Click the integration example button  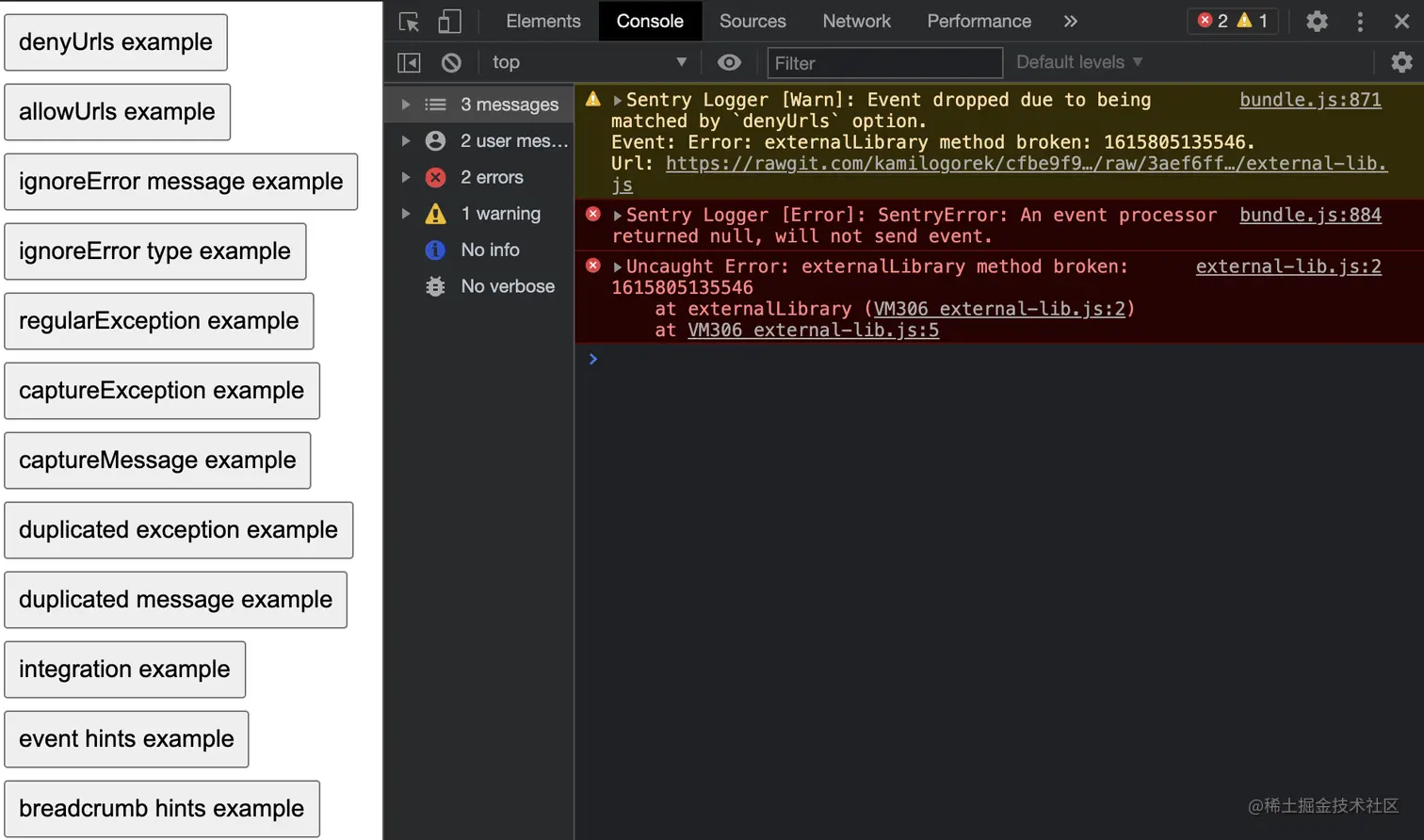[x=125, y=670]
